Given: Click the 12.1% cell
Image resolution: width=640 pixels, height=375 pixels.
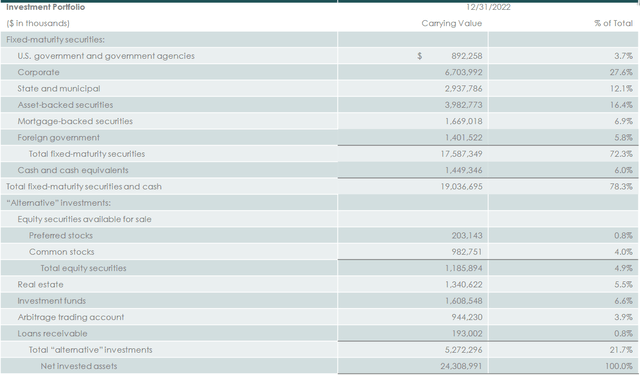Looking at the screenshot, I should (621, 89).
